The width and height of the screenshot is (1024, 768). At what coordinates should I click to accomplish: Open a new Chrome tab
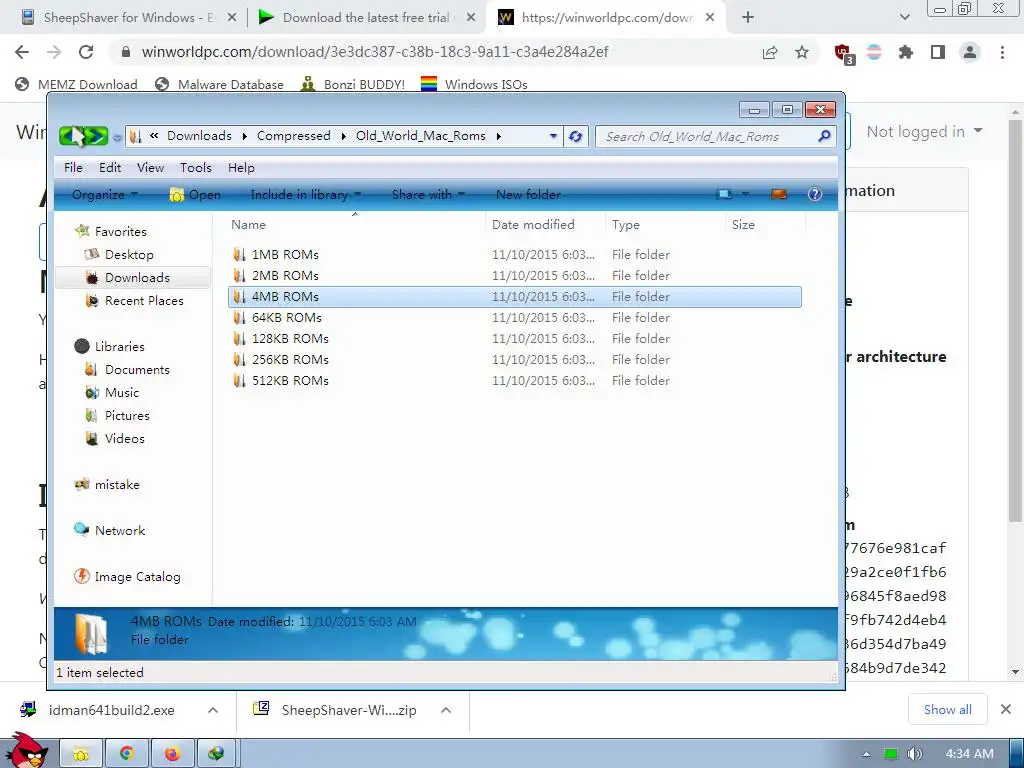click(748, 18)
